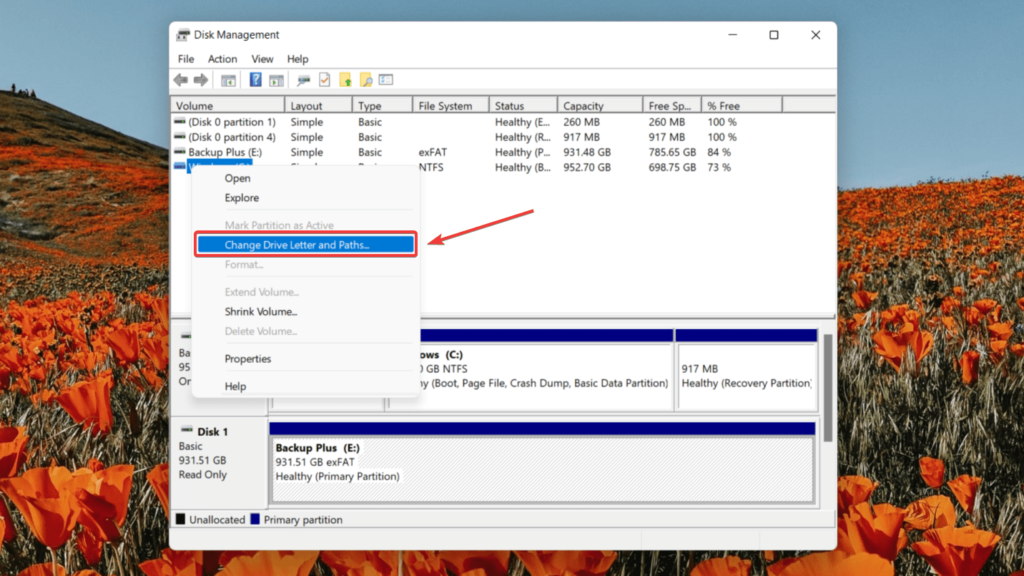Click the folder with up-arrow toolbar icon
The width and height of the screenshot is (1024, 576).
347,80
